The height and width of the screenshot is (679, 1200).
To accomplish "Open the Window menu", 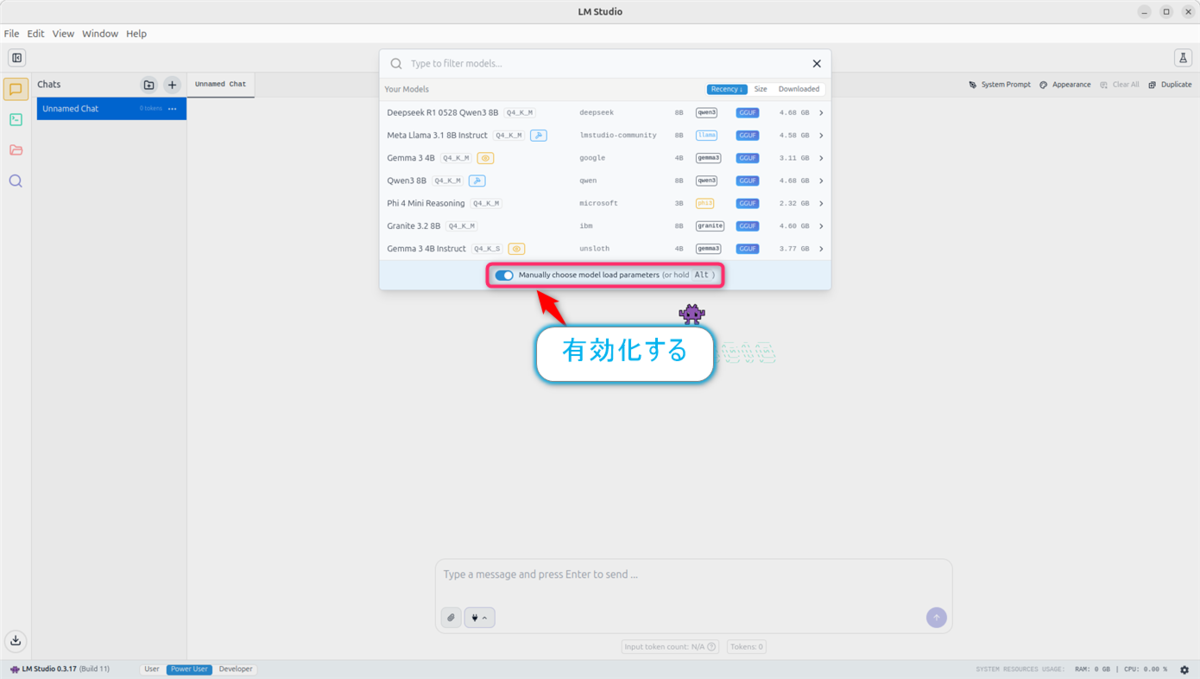I will tap(100, 33).
